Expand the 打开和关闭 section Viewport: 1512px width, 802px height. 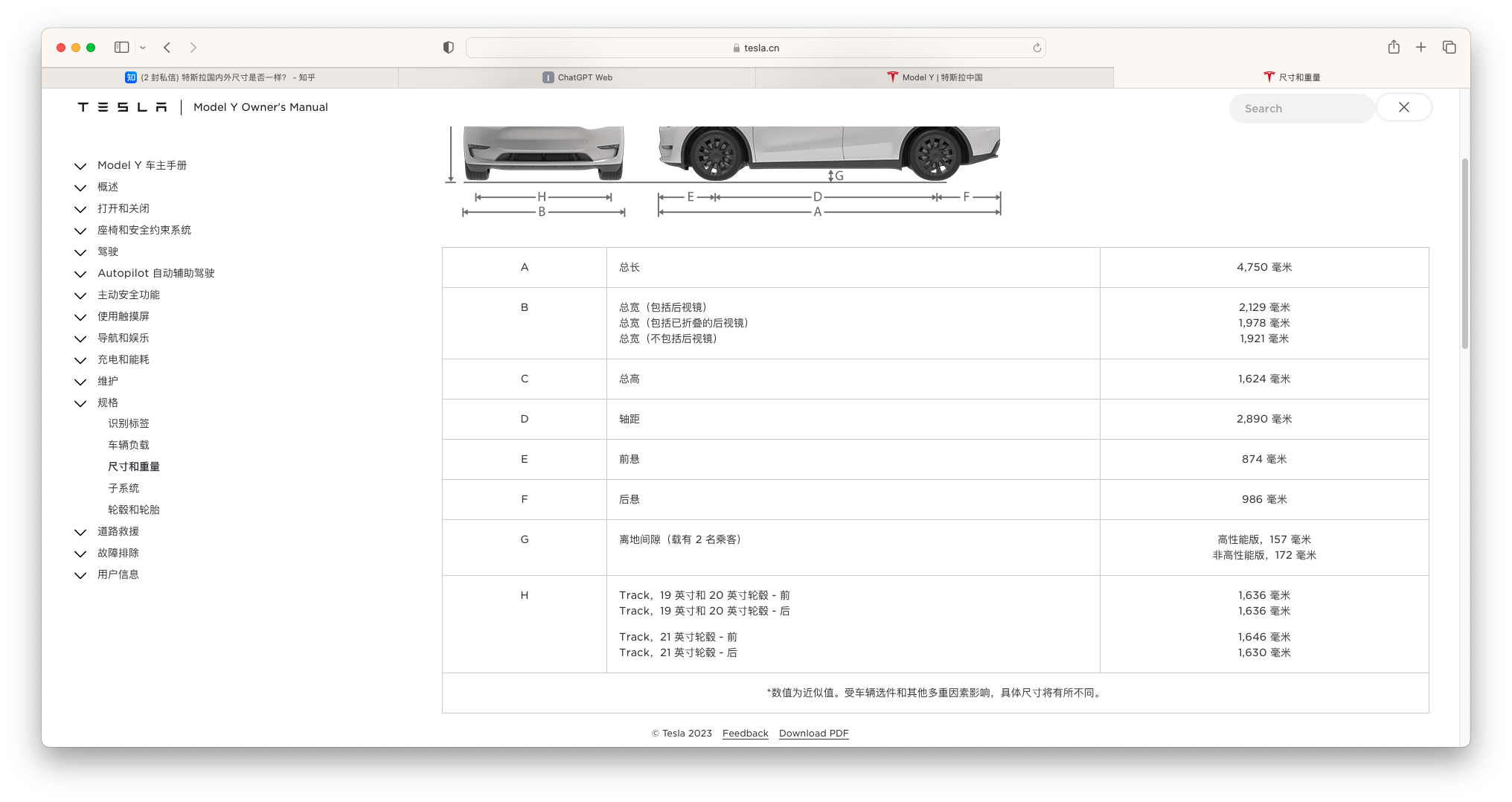(80, 209)
